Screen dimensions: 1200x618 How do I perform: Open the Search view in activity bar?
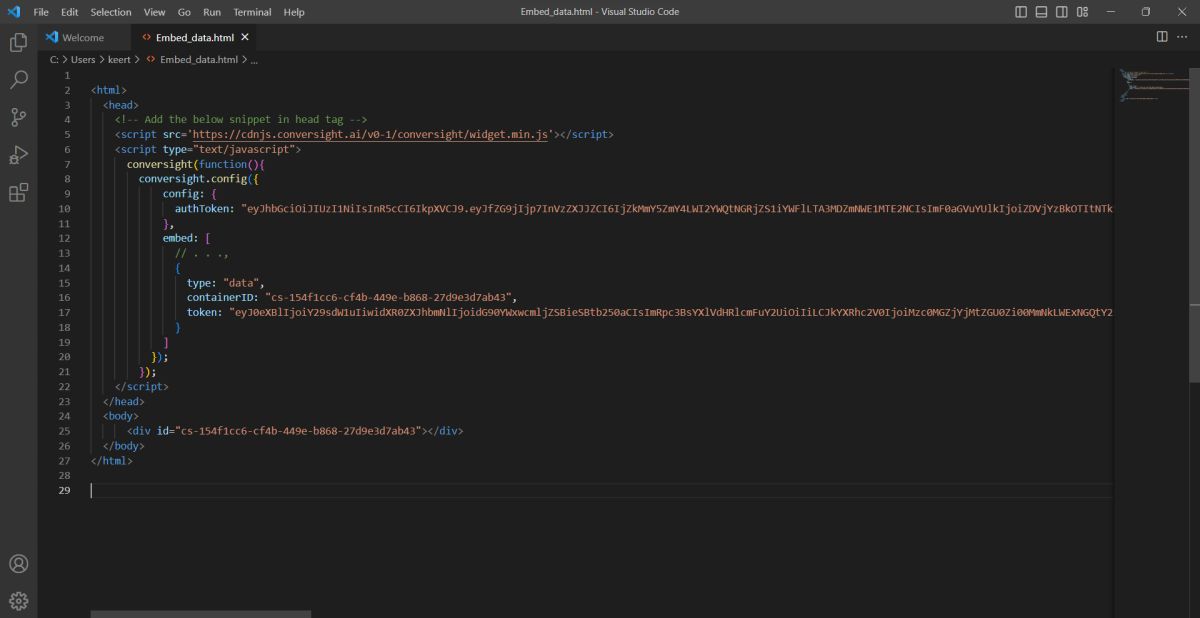[x=18, y=80]
